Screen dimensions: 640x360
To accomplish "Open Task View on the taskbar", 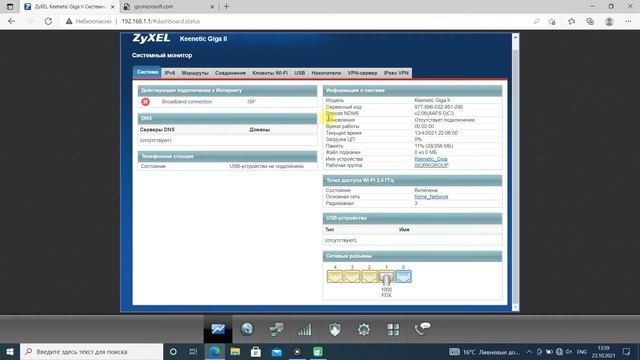I will [193, 351].
